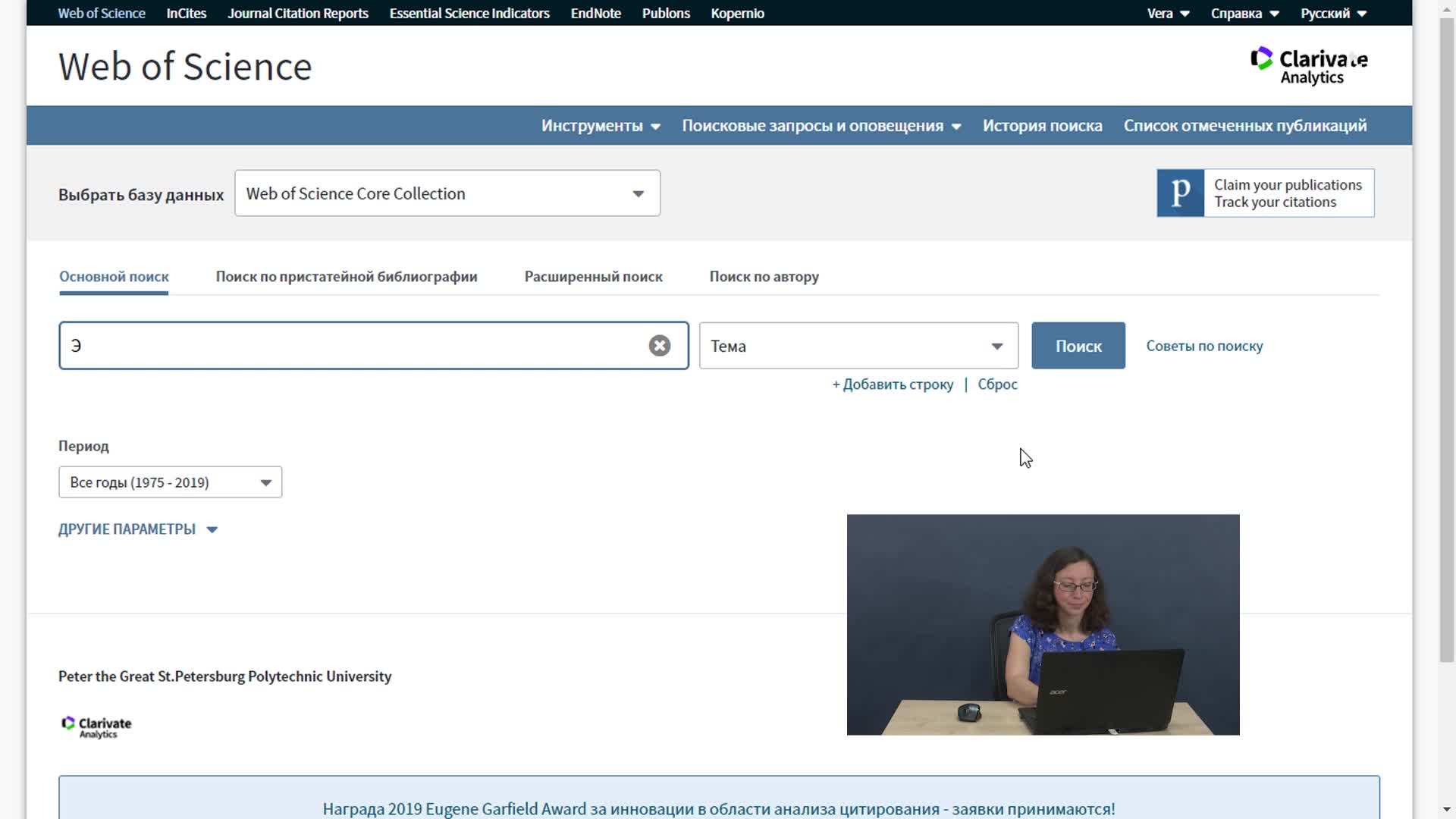Switch to Поиск по автору tab
The height and width of the screenshot is (819, 1456).
[x=764, y=277]
